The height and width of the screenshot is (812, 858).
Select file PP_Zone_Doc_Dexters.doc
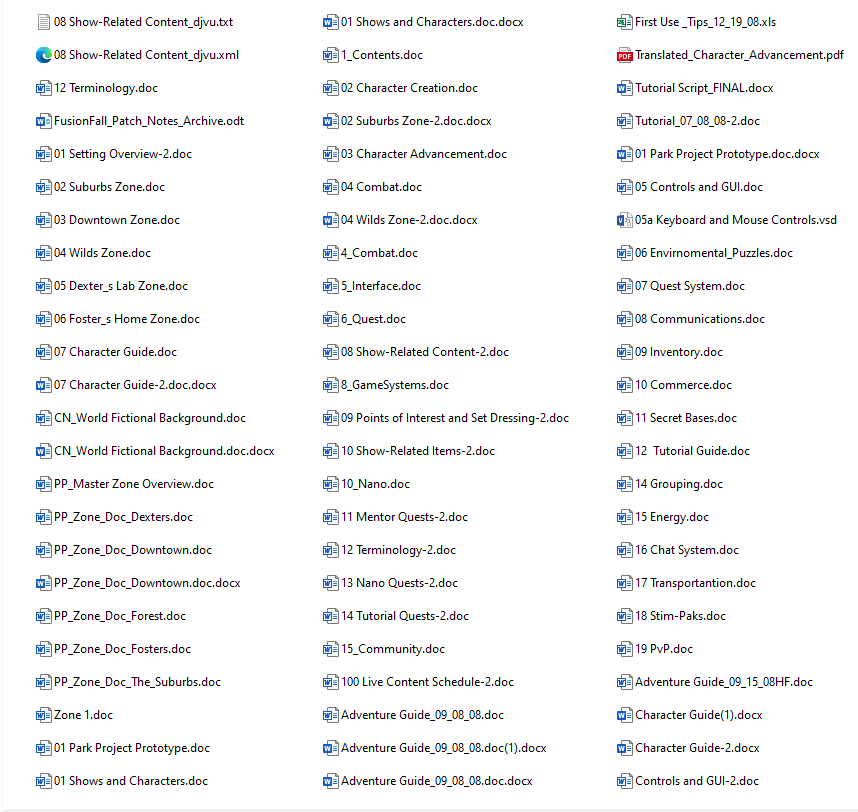tap(114, 517)
